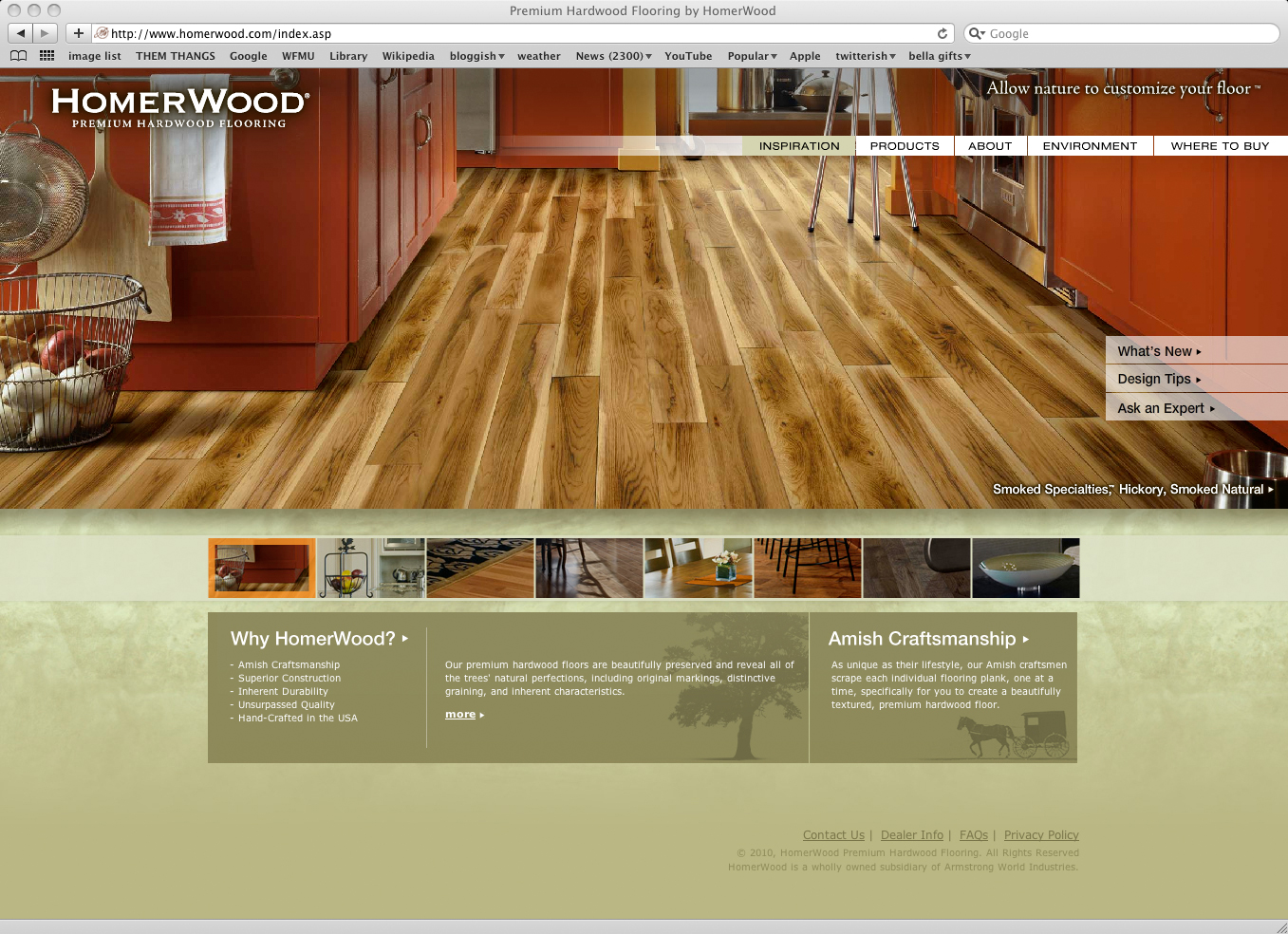Open the Why HomerWood? heading link
The width and height of the screenshot is (1288, 934).
(x=319, y=639)
